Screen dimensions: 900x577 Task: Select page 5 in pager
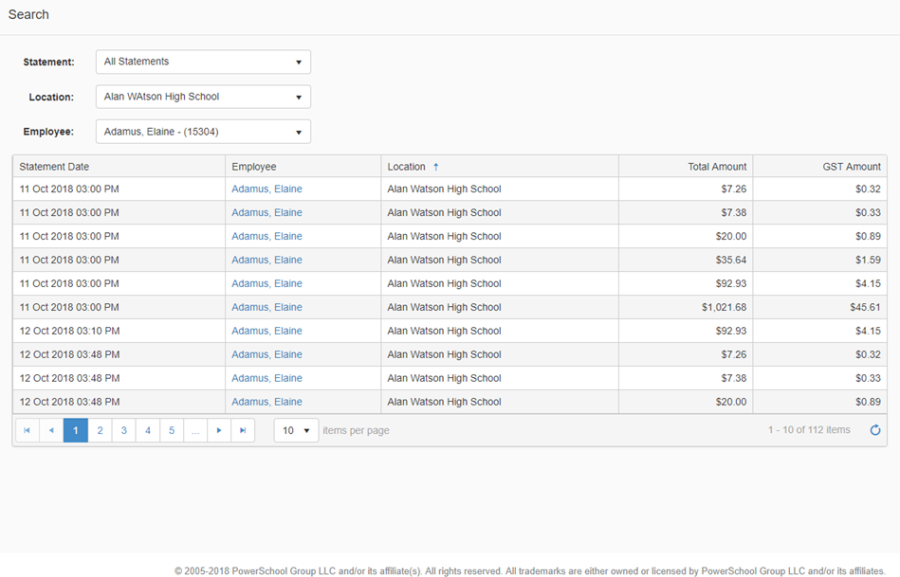point(171,430)
